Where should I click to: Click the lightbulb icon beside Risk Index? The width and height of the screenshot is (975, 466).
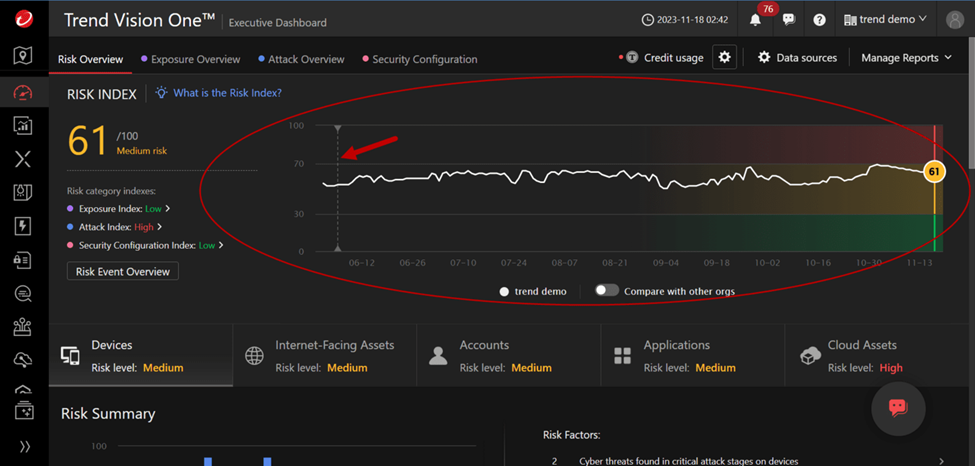tap(162, 93)
